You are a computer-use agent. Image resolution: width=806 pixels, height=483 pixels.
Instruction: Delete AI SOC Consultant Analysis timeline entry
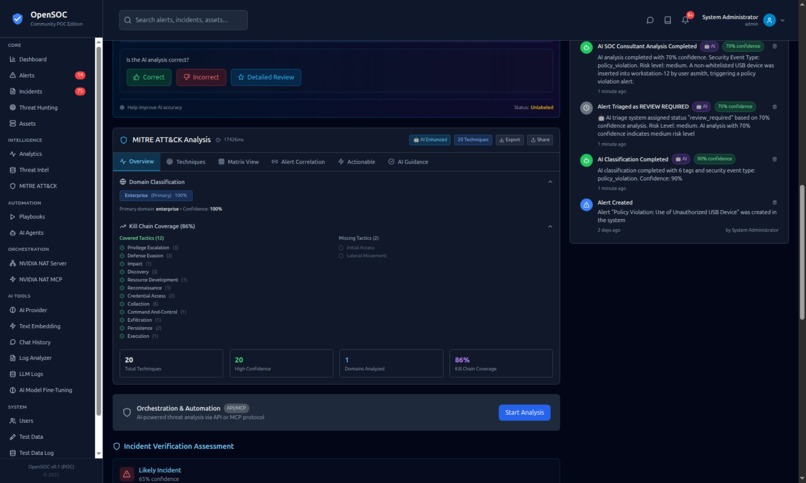(775, 46)
